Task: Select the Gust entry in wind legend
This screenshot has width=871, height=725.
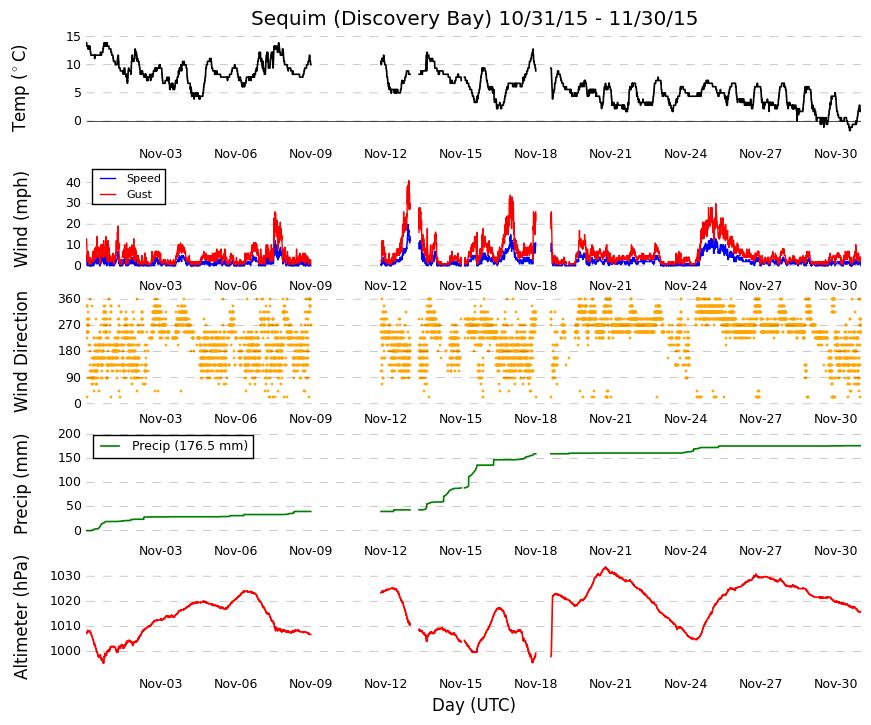Action: (139, 194)
